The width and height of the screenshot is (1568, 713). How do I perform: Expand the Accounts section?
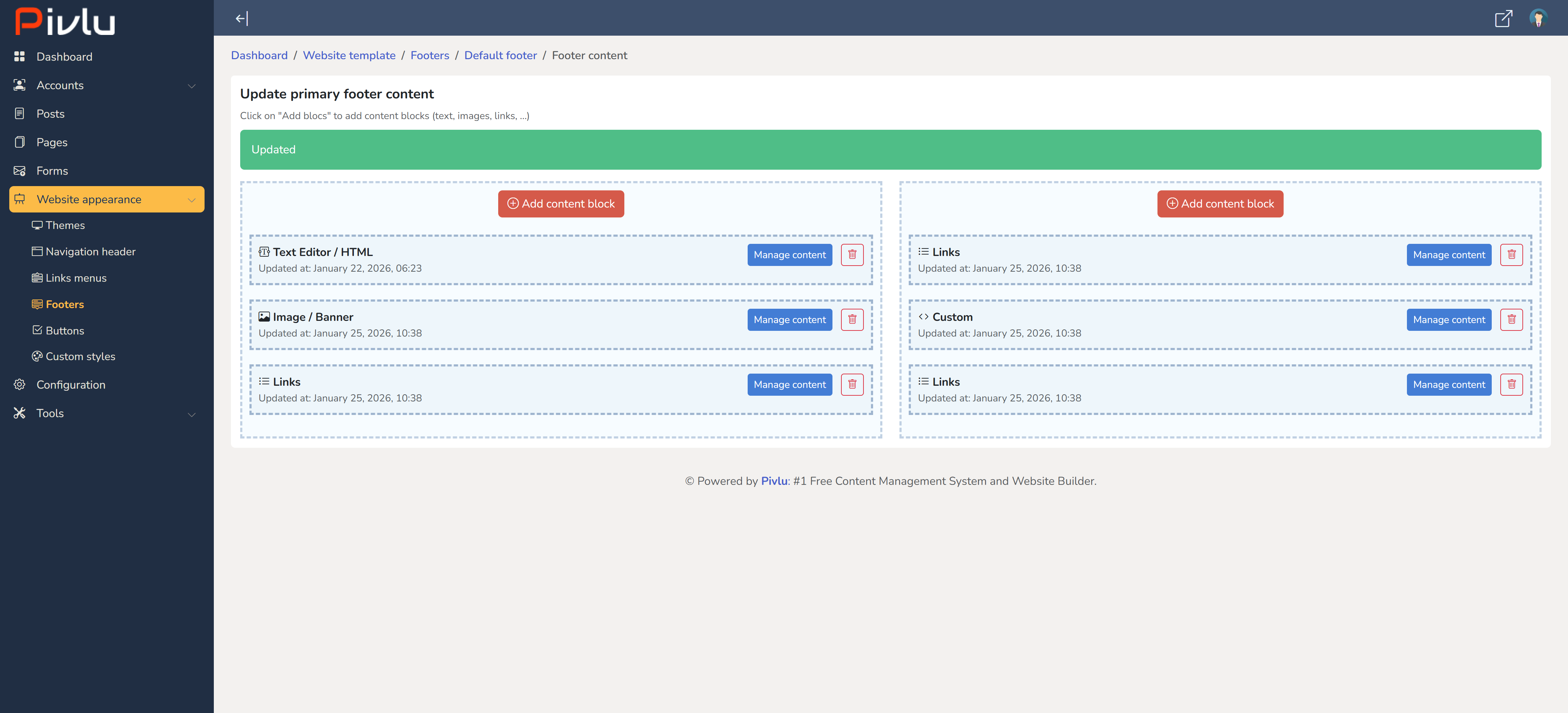coord(192,85)
